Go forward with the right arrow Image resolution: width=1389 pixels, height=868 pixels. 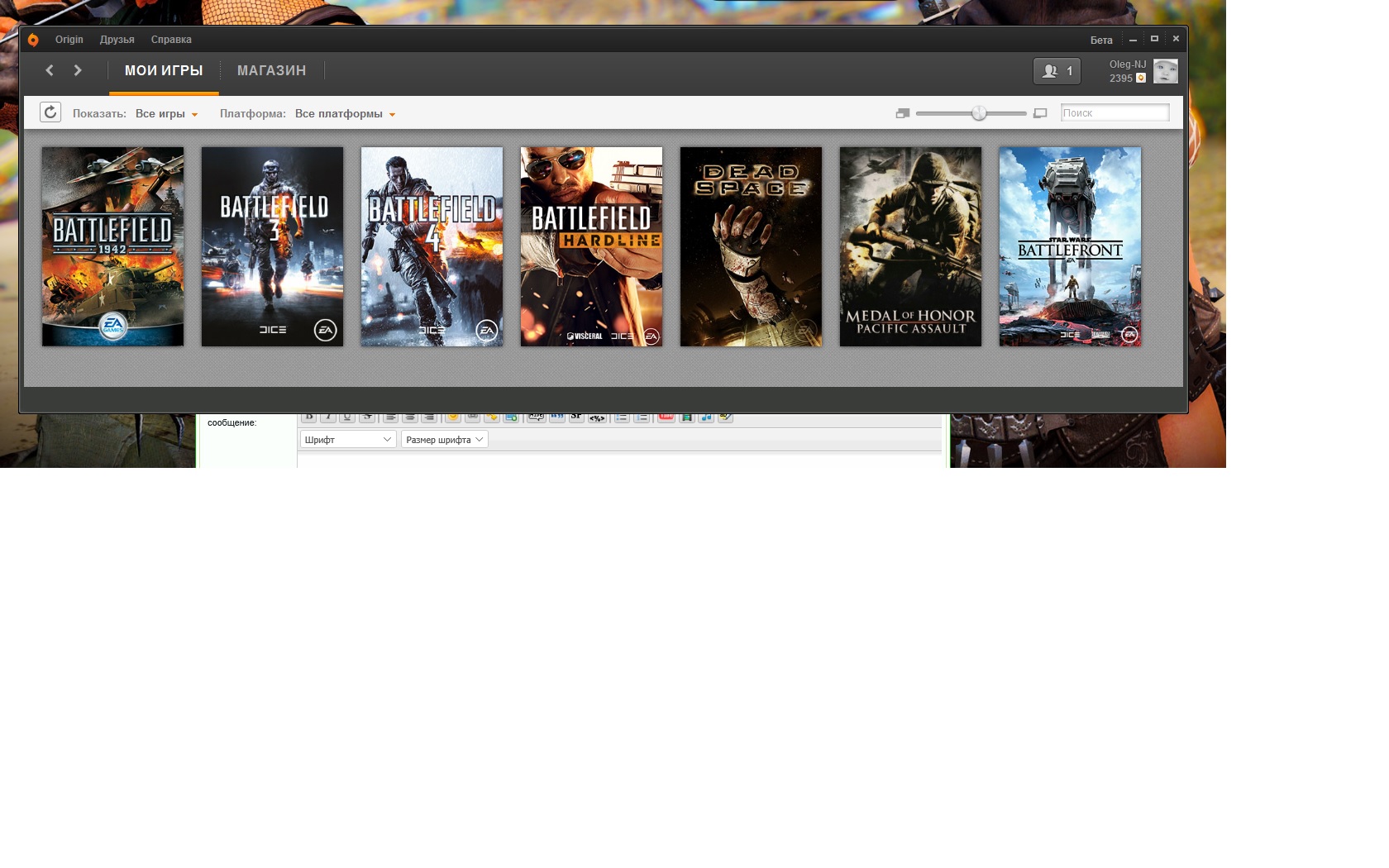click(x=78, y=71)
